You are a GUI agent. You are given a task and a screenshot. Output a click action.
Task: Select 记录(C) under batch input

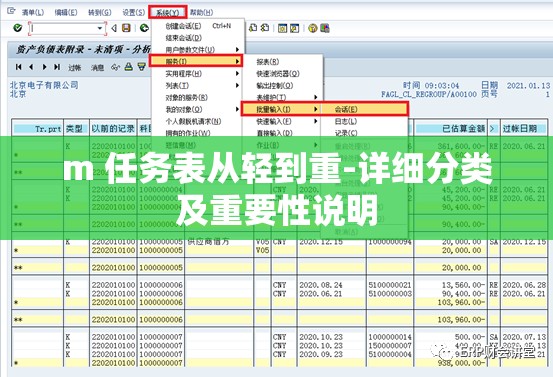point(346,133)
